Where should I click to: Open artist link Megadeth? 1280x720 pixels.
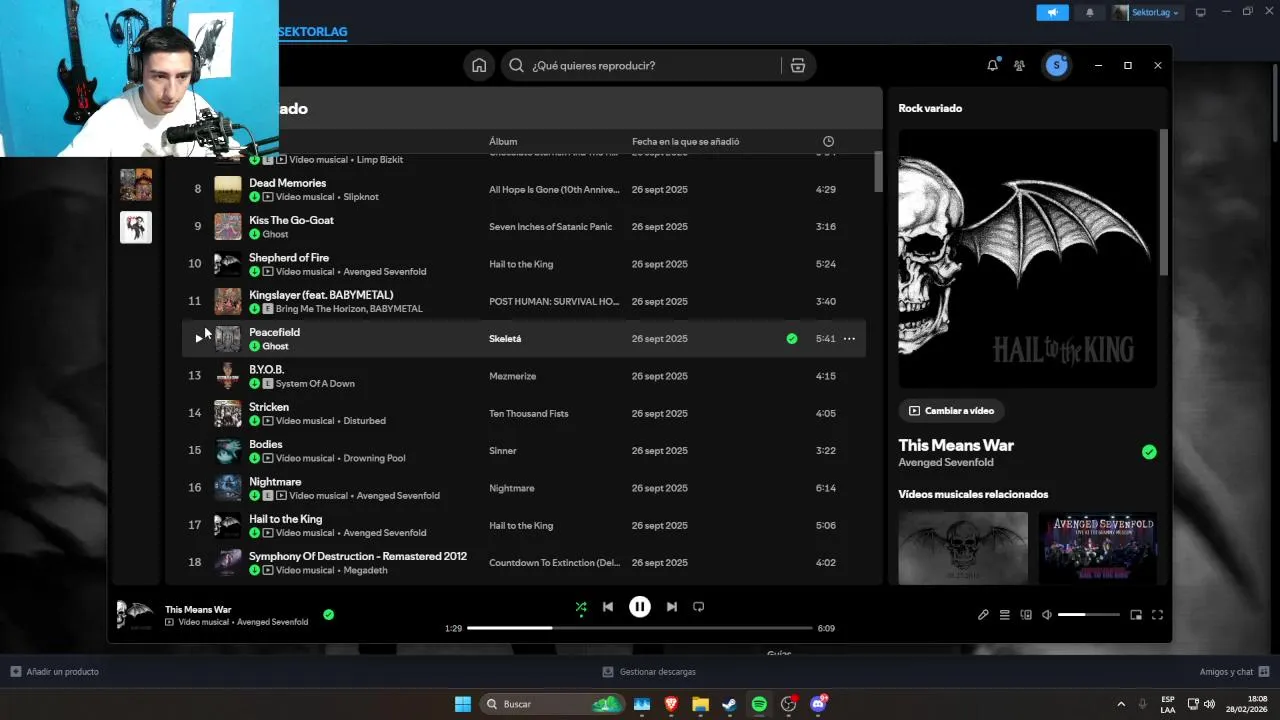pos(366,570)
